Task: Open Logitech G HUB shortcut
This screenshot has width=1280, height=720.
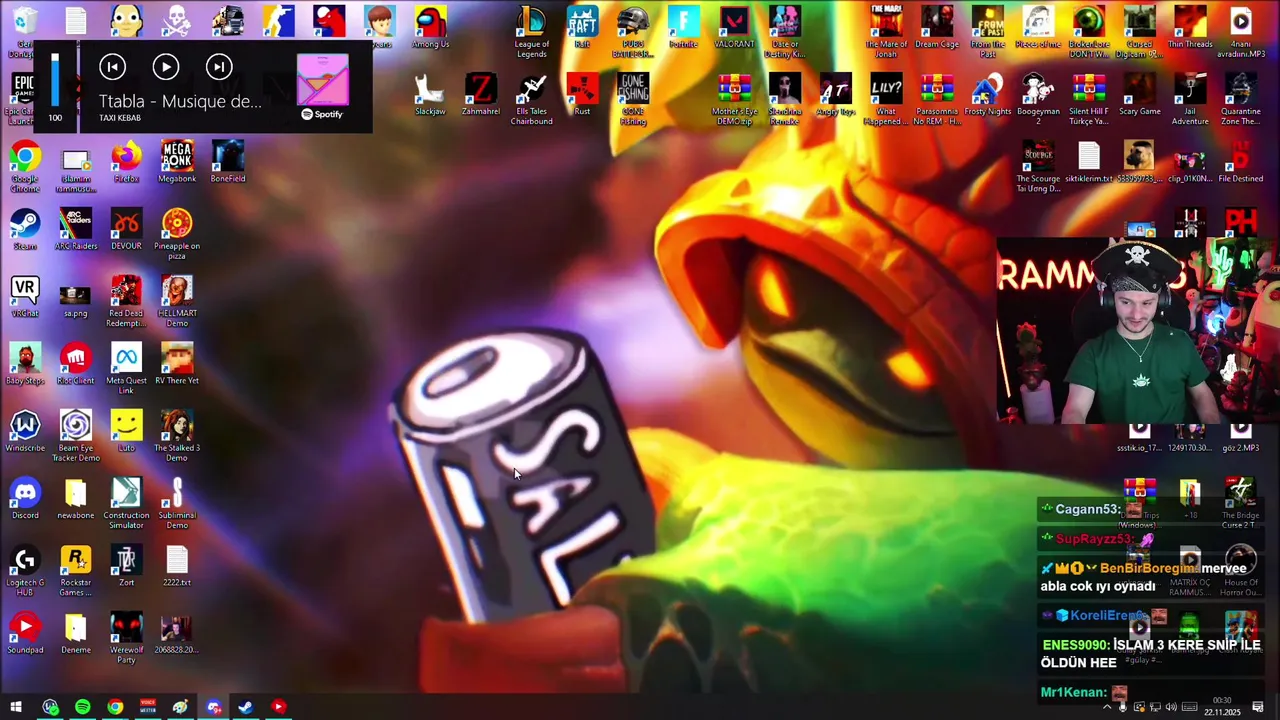Action: [25, 570]
